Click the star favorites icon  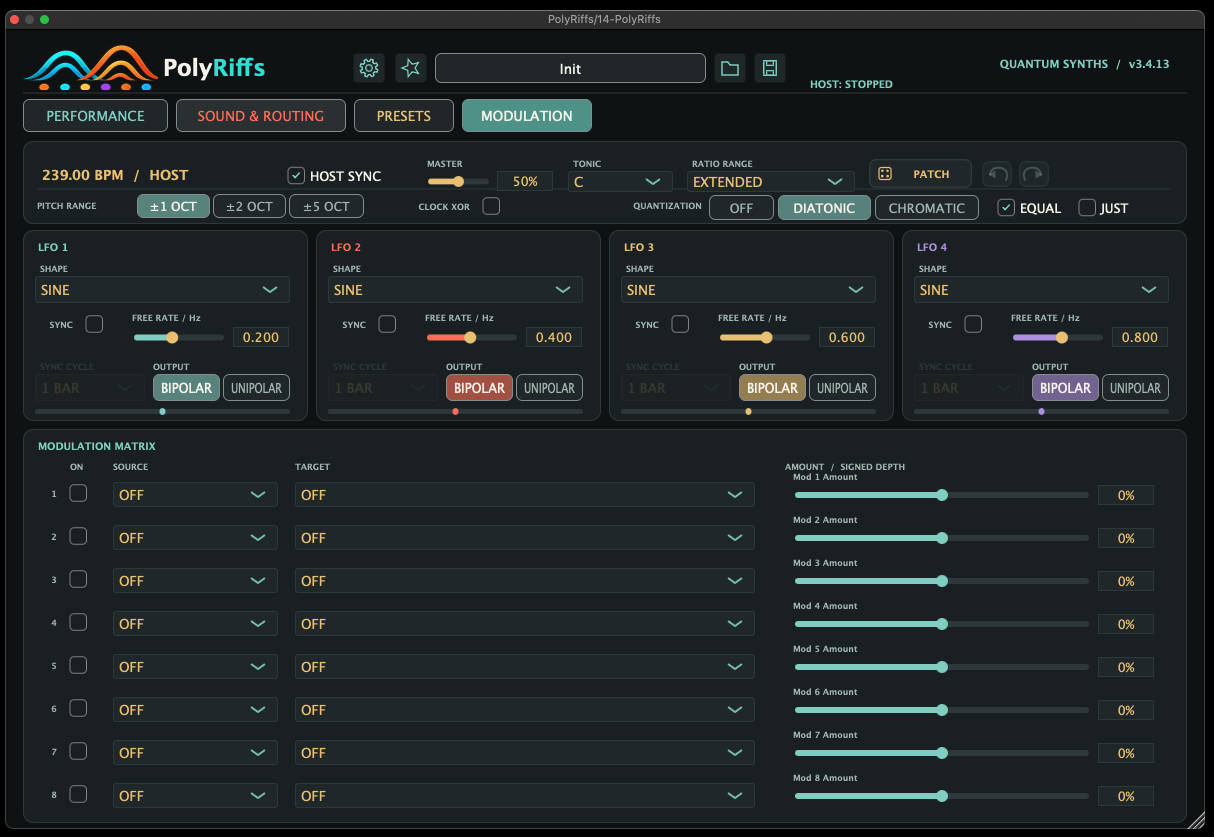411,68
